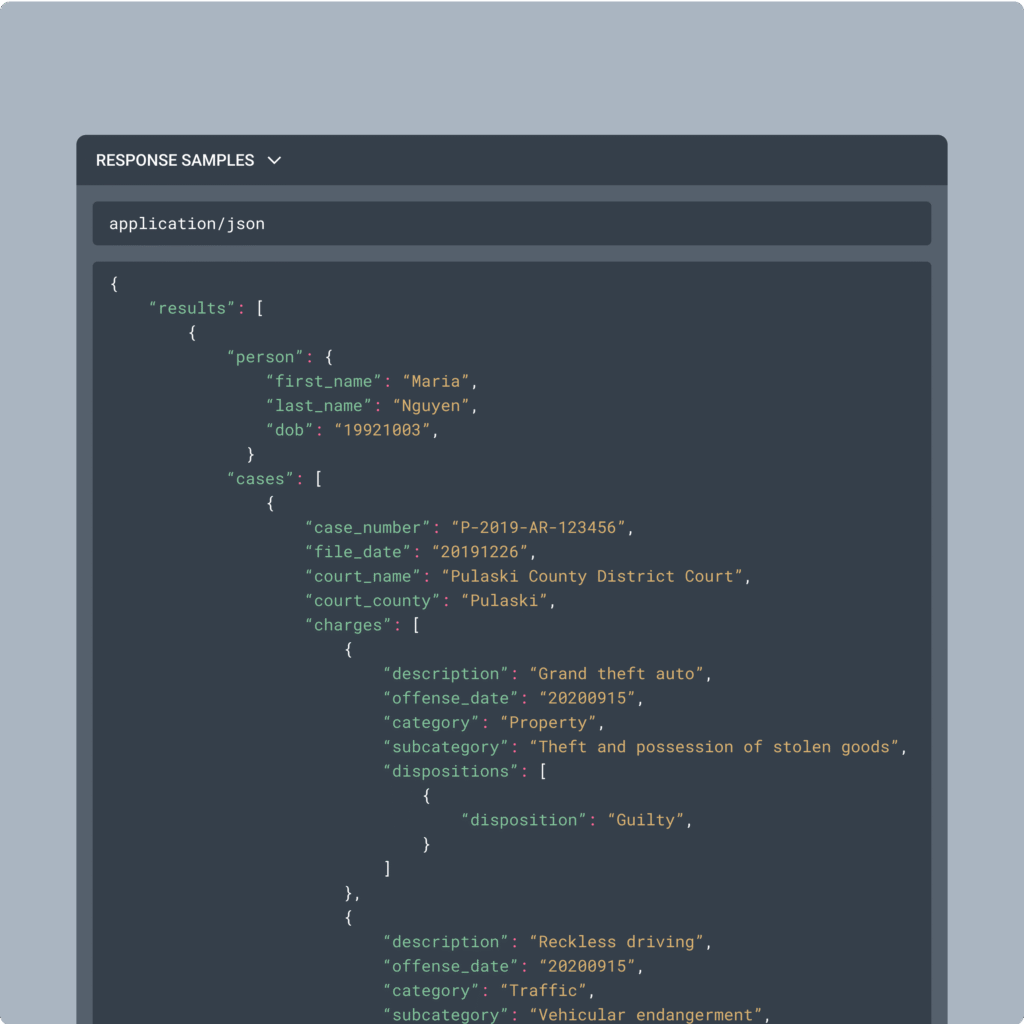
Task: Select "Grand theft auto" description value
Action: [616, 674]
